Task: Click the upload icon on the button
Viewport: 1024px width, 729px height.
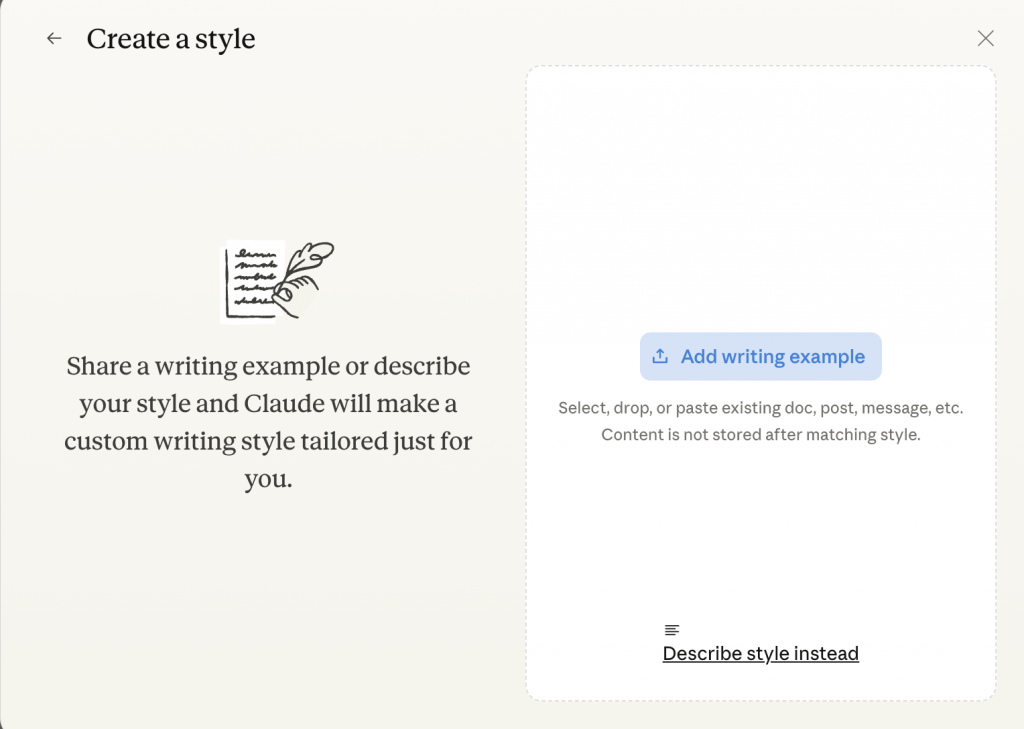Action: (x=660, y=357)
